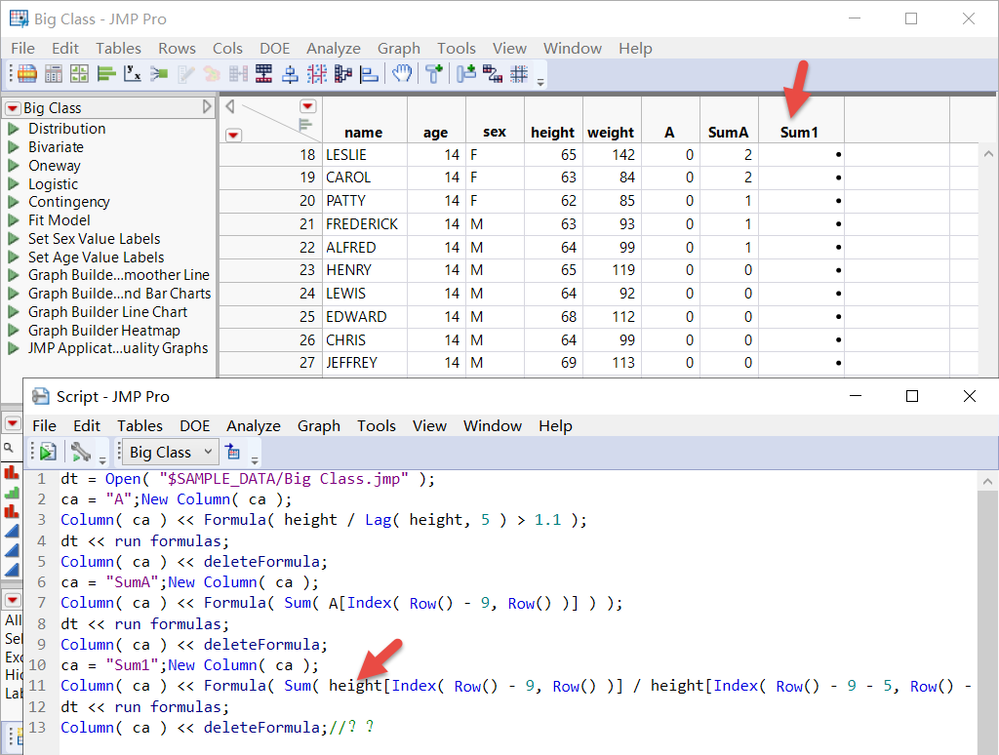Select row 21 FREDERICK name cell
This screenshot has width=999, height=755.
click(x=362, y=224)
